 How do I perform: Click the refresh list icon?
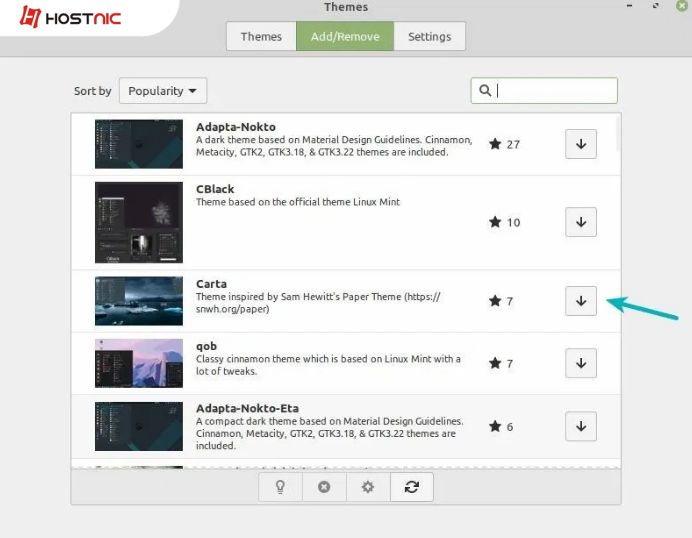pyautogui.click(x=411, y=487)
